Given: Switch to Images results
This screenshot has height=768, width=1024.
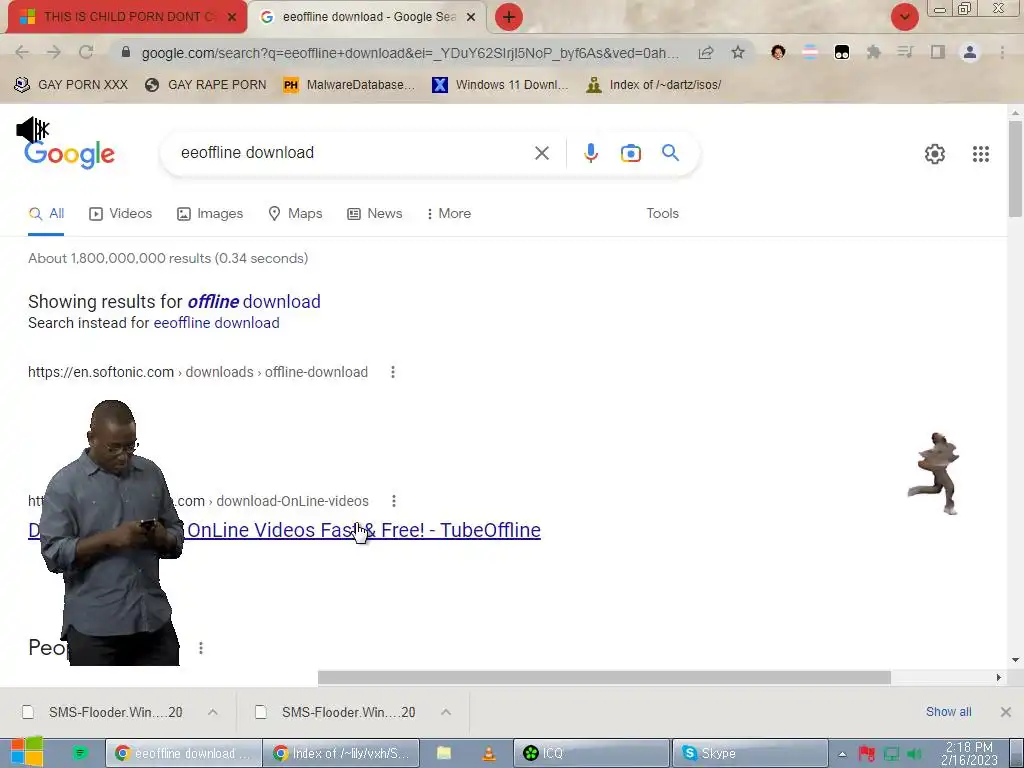Looking at the screenshot, I should [x=210, y=214].
